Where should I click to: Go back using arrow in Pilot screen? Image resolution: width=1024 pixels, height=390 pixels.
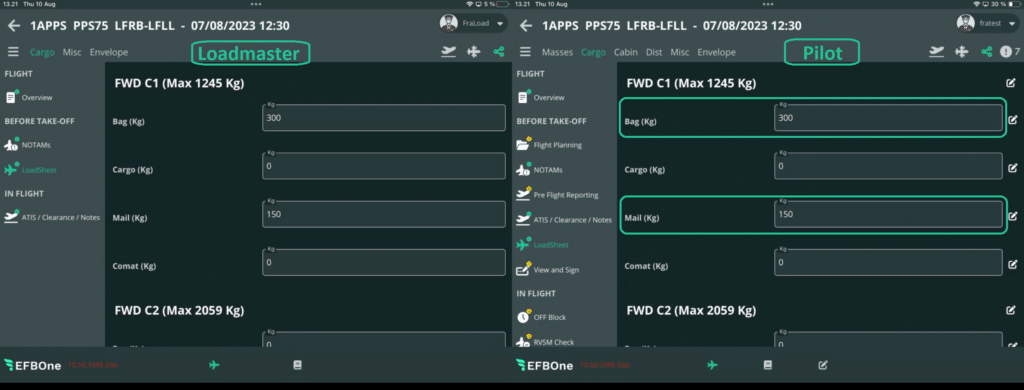click(526, 26)
